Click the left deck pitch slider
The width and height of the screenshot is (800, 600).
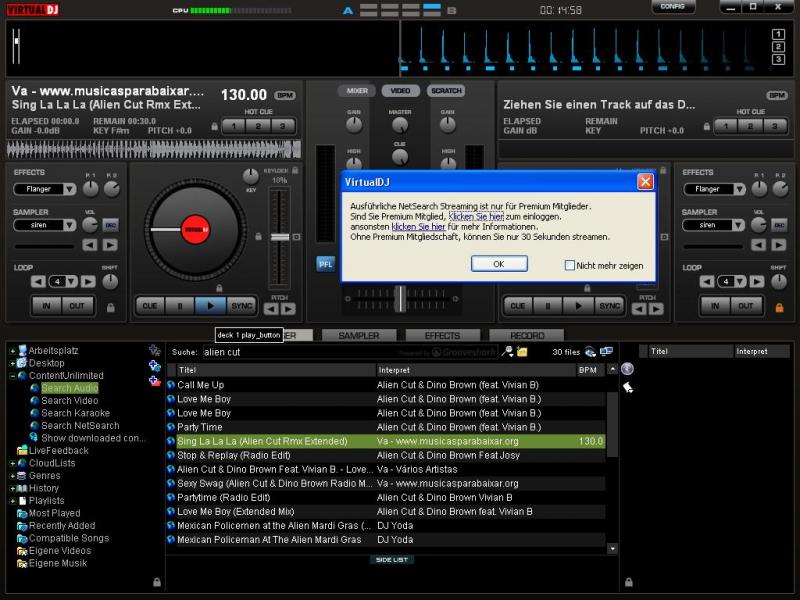[x=279, y=236]
